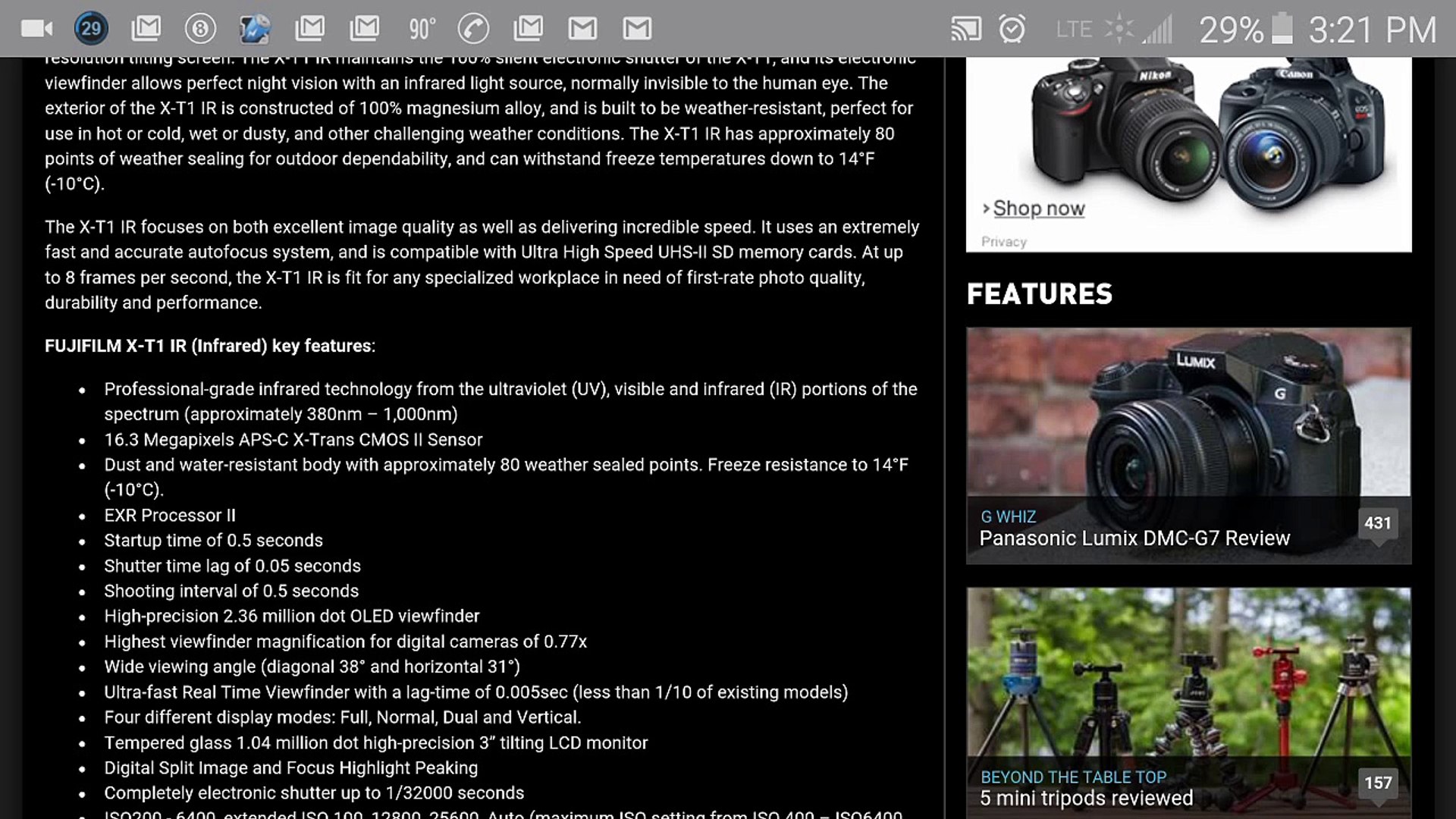The width and height of the screenshot is (1456, 819).
Task: Click the Lumix G7 camera thumbnail image
Action: 1188,413
